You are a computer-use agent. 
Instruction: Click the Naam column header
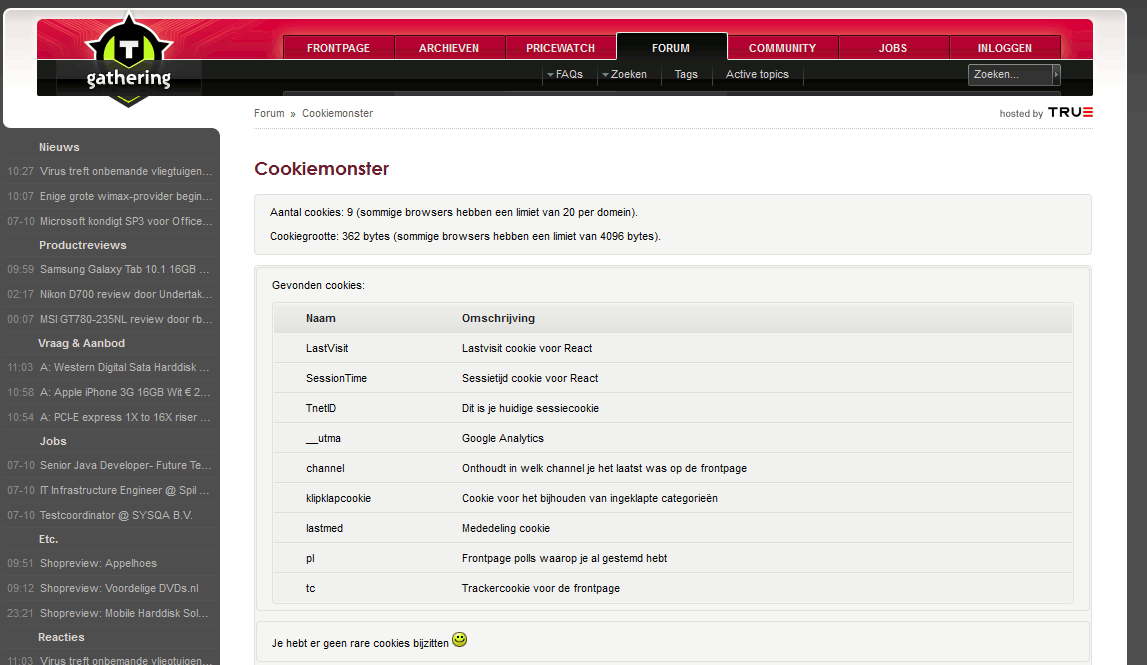(320, 318)
